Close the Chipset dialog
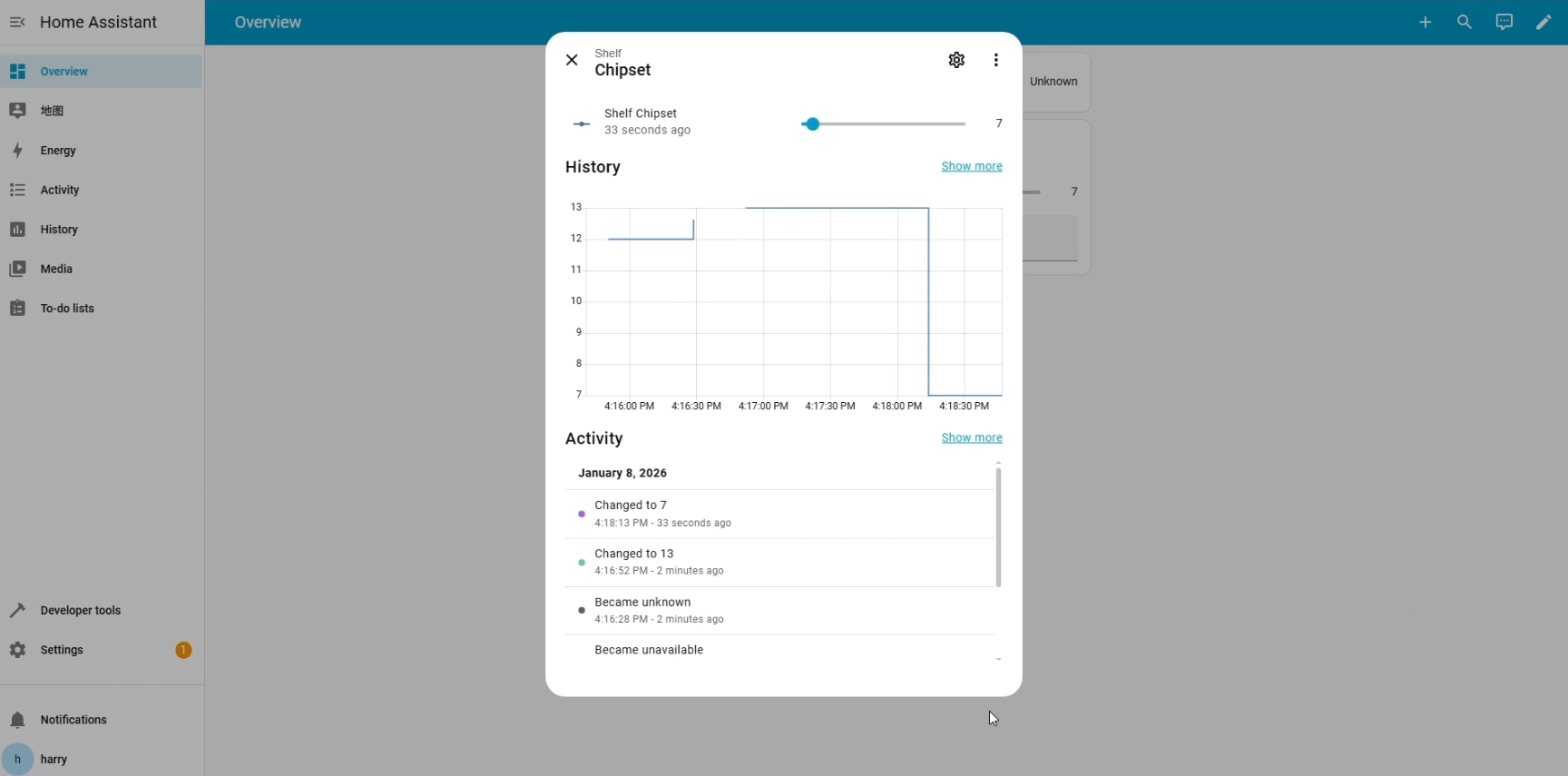 [x=572, y=60]
